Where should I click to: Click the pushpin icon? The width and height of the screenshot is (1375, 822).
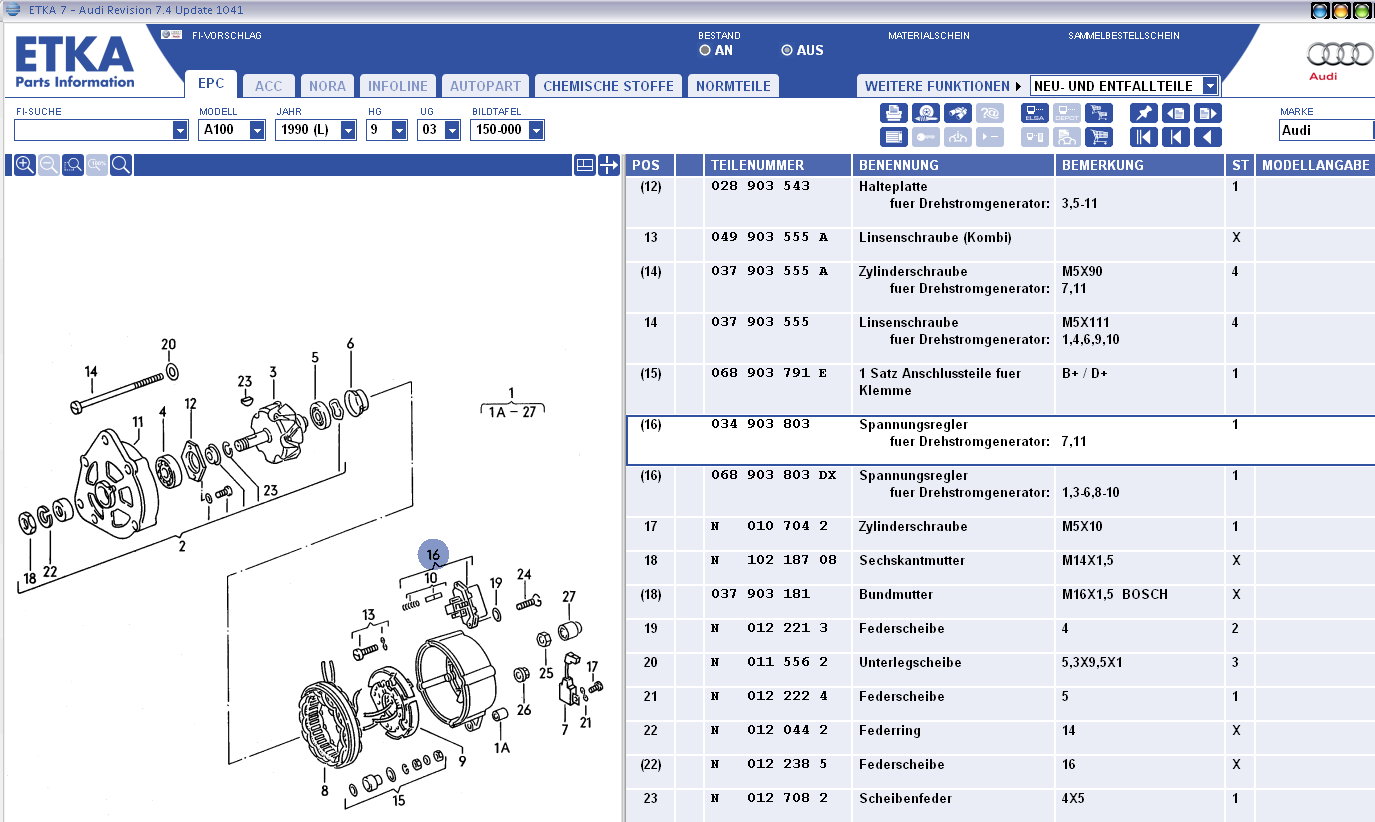coord(1143,113)
